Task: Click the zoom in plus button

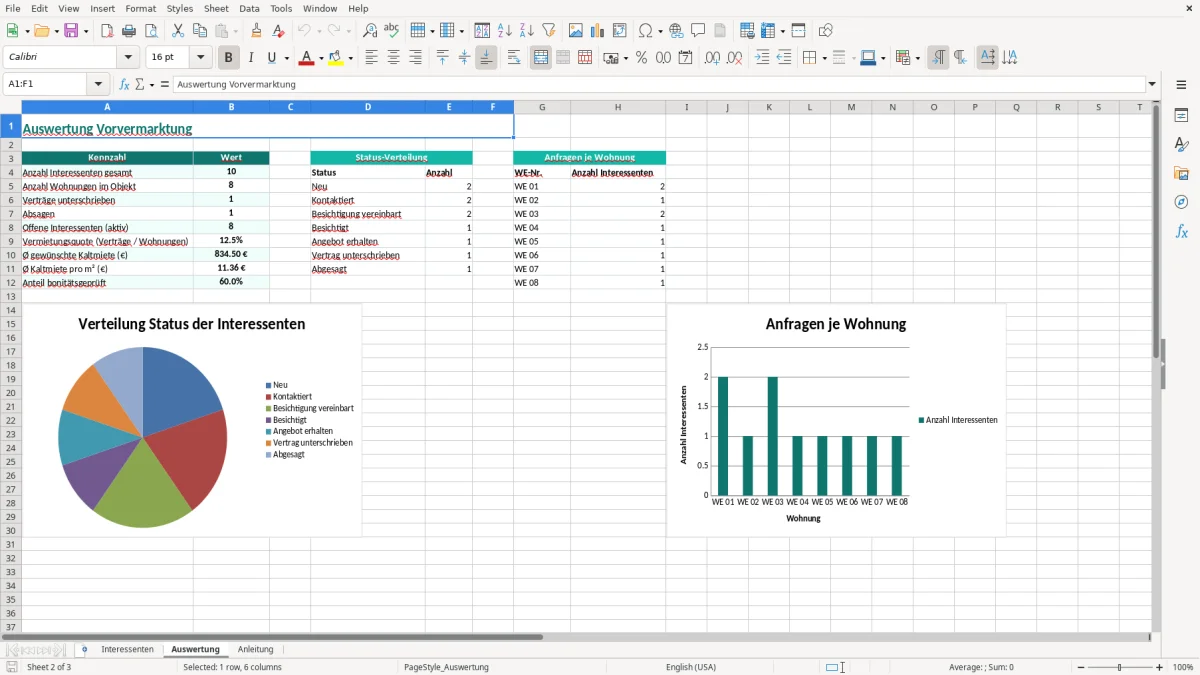Action: [x=1160, y=667]
